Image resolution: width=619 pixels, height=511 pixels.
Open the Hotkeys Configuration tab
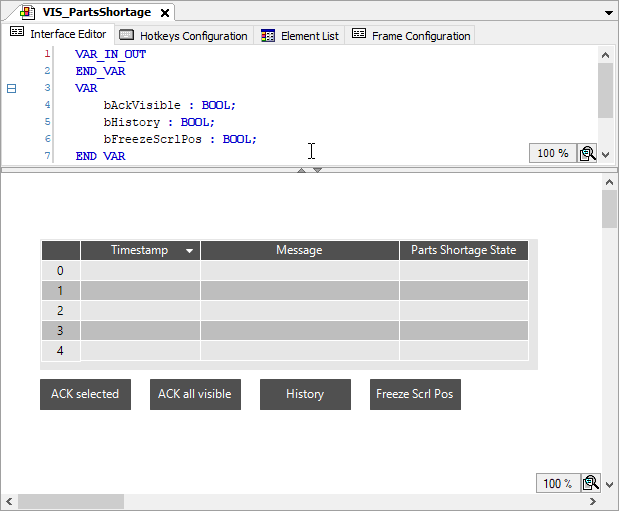coord(184,36)
